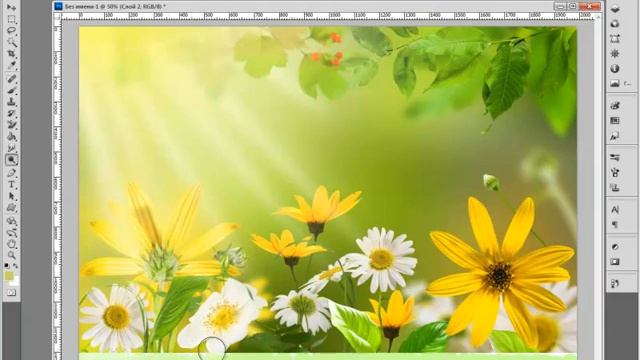This screenshot has width=640, height=360.
Task: Select the Shape tool
Action: tap(11, 208)
